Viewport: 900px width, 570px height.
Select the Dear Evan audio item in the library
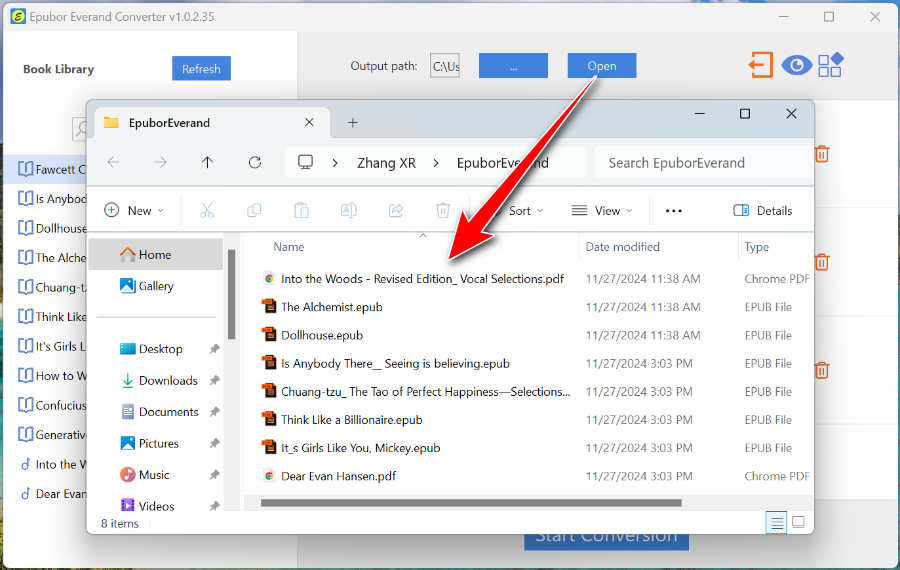click(x=46, y=494)
